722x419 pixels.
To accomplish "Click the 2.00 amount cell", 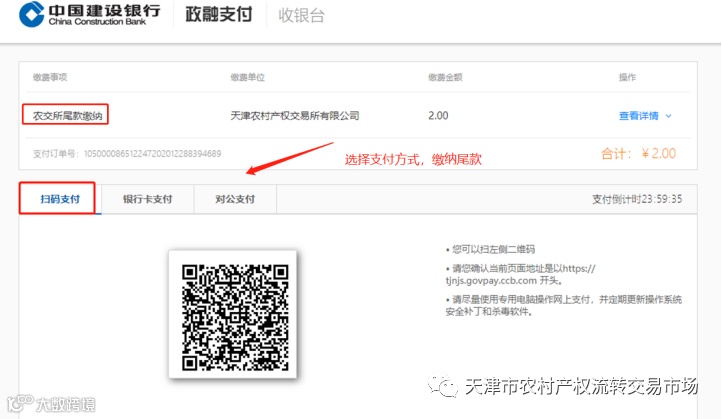I will point(438,116).
